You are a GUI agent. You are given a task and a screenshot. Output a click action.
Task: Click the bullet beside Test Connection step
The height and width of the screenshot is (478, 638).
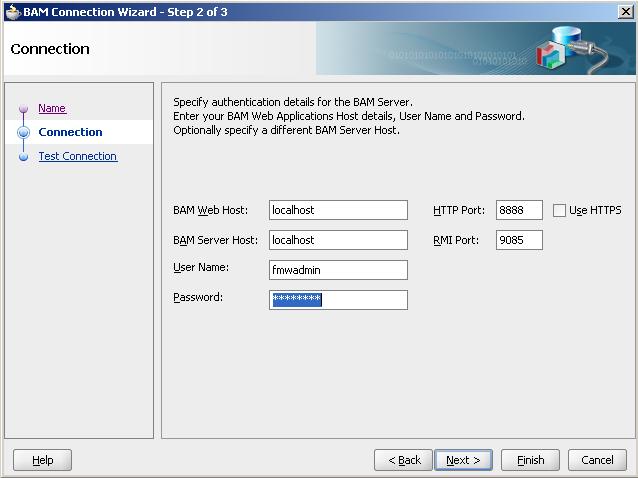24,157
